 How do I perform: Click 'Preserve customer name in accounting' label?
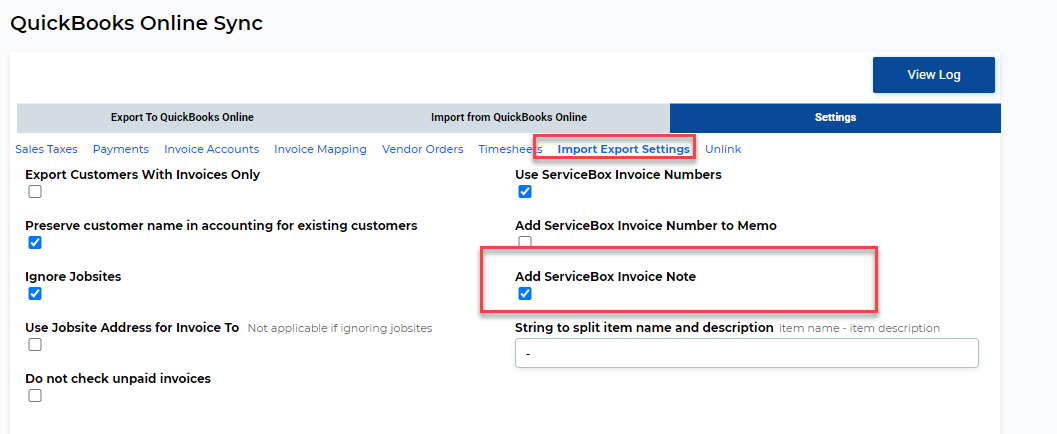221,226
